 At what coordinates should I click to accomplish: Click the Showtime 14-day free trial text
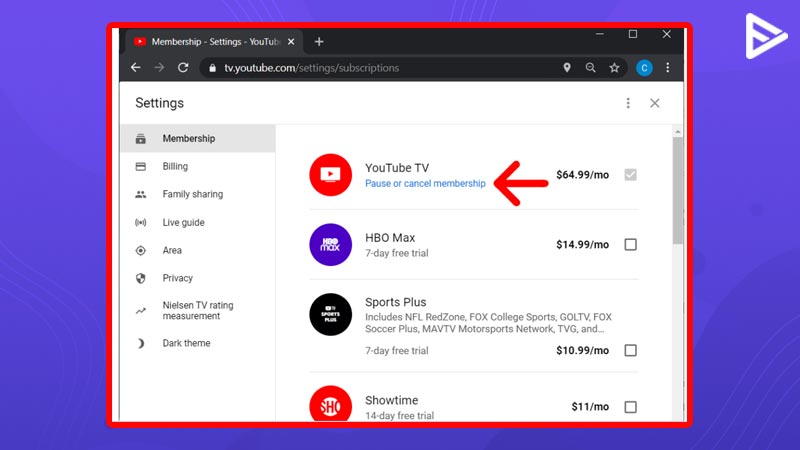pyautogui.click(x=399, y=415)
